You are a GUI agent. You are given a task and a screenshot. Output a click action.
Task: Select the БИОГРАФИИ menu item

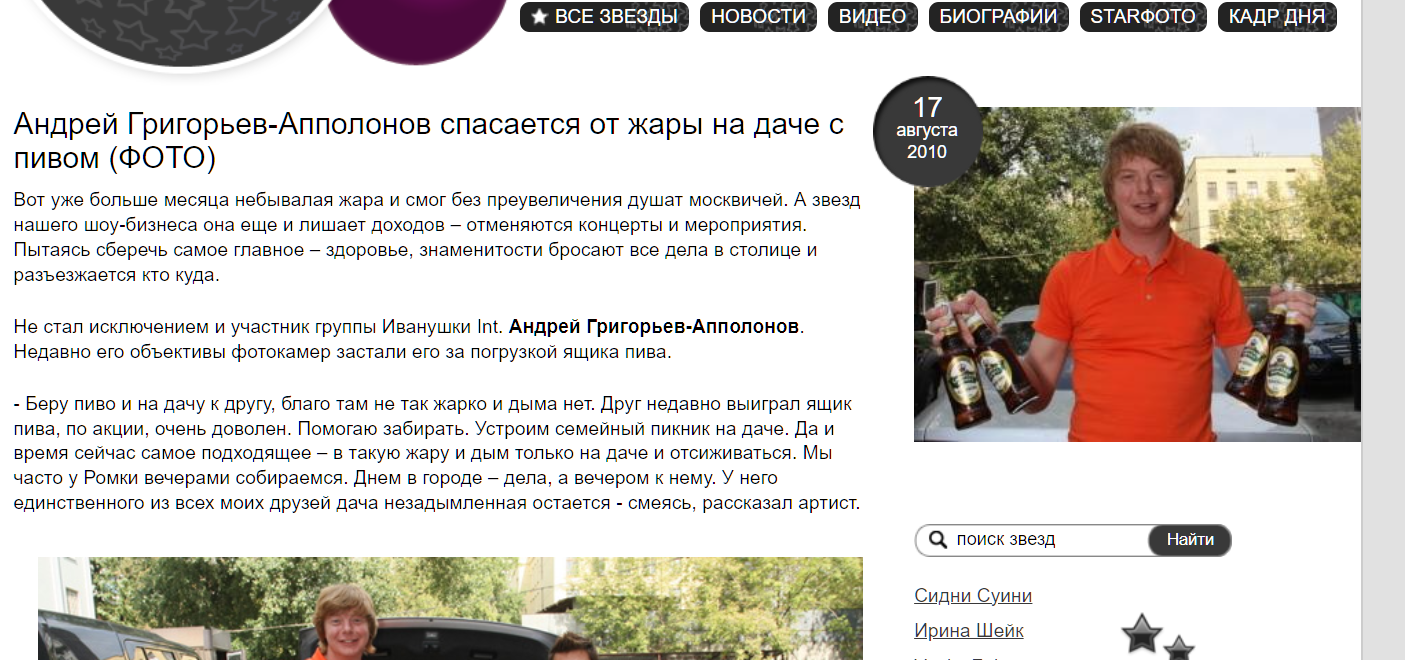click(x=998, y=17)
